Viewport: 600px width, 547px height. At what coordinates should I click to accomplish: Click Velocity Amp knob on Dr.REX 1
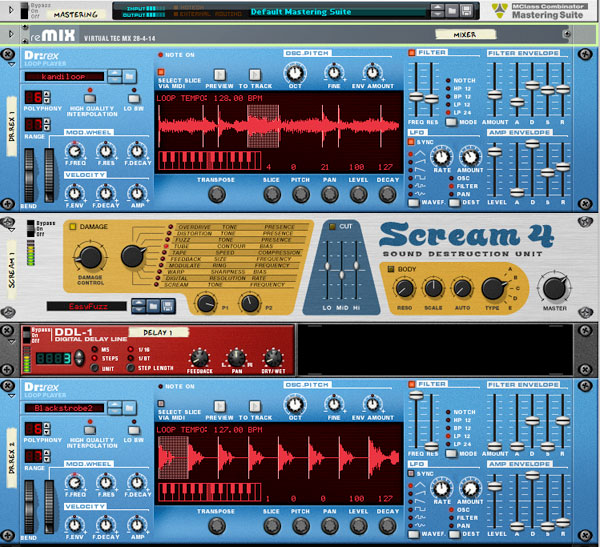tap(137, 194)
